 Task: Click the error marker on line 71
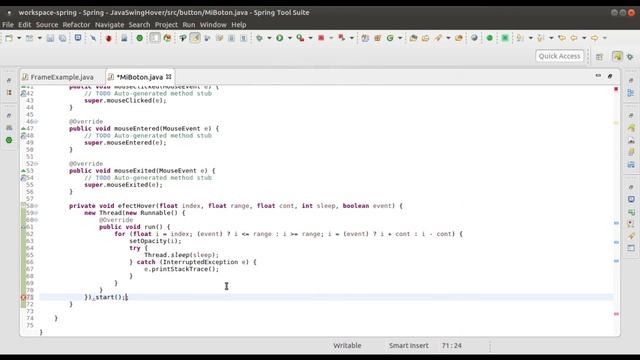click(23, 297)
